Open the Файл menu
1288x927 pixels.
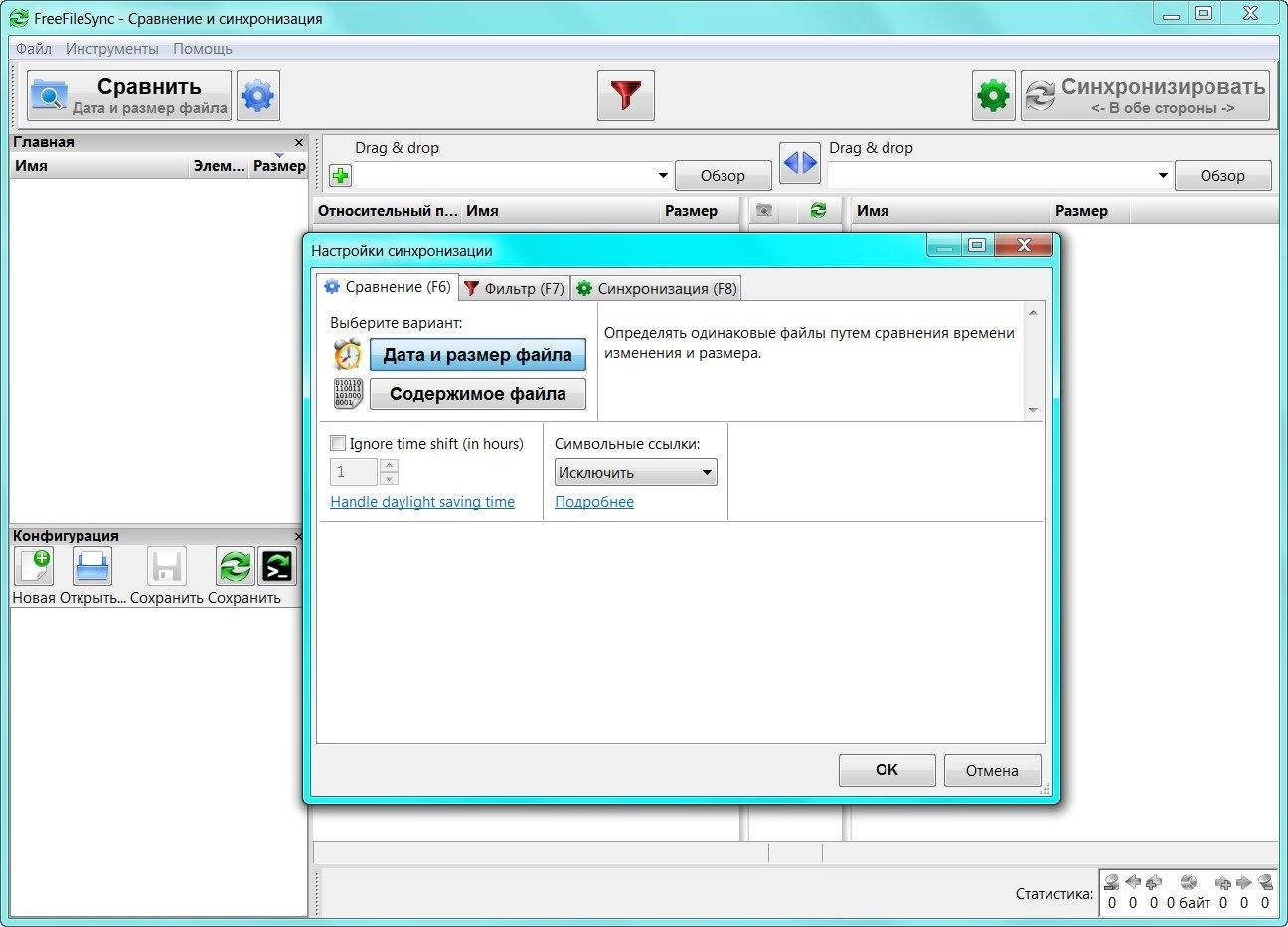coord(34,49)
